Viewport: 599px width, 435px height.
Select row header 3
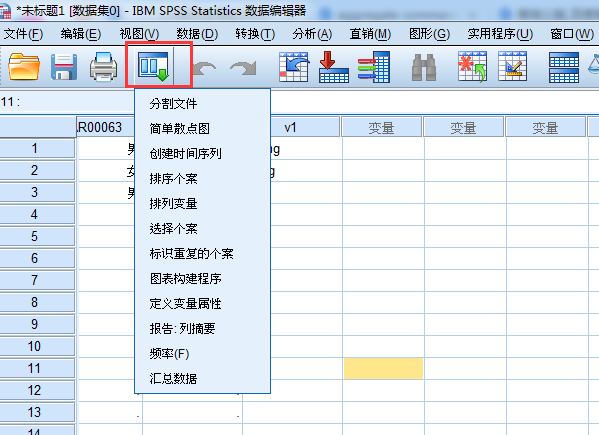coord(37,192)
